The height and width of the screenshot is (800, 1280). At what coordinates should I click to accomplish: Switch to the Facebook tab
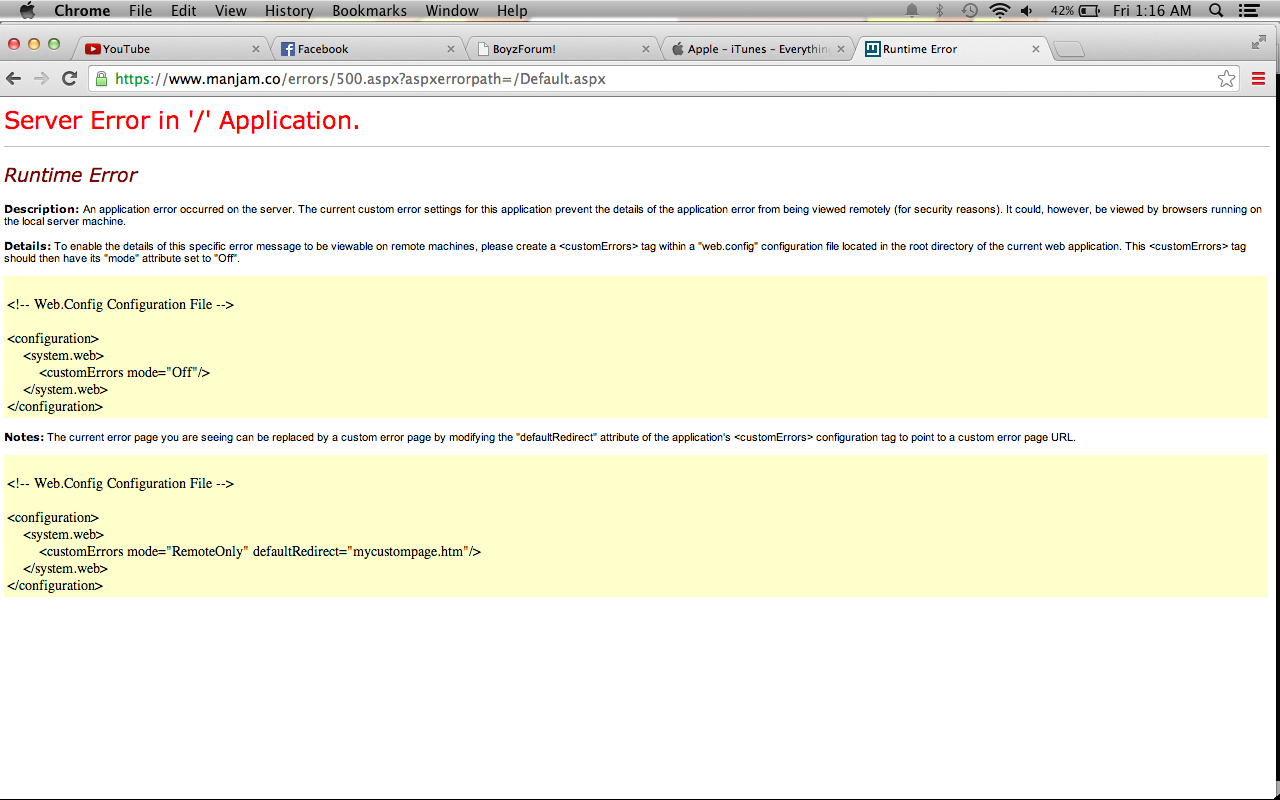click(360, 49)
